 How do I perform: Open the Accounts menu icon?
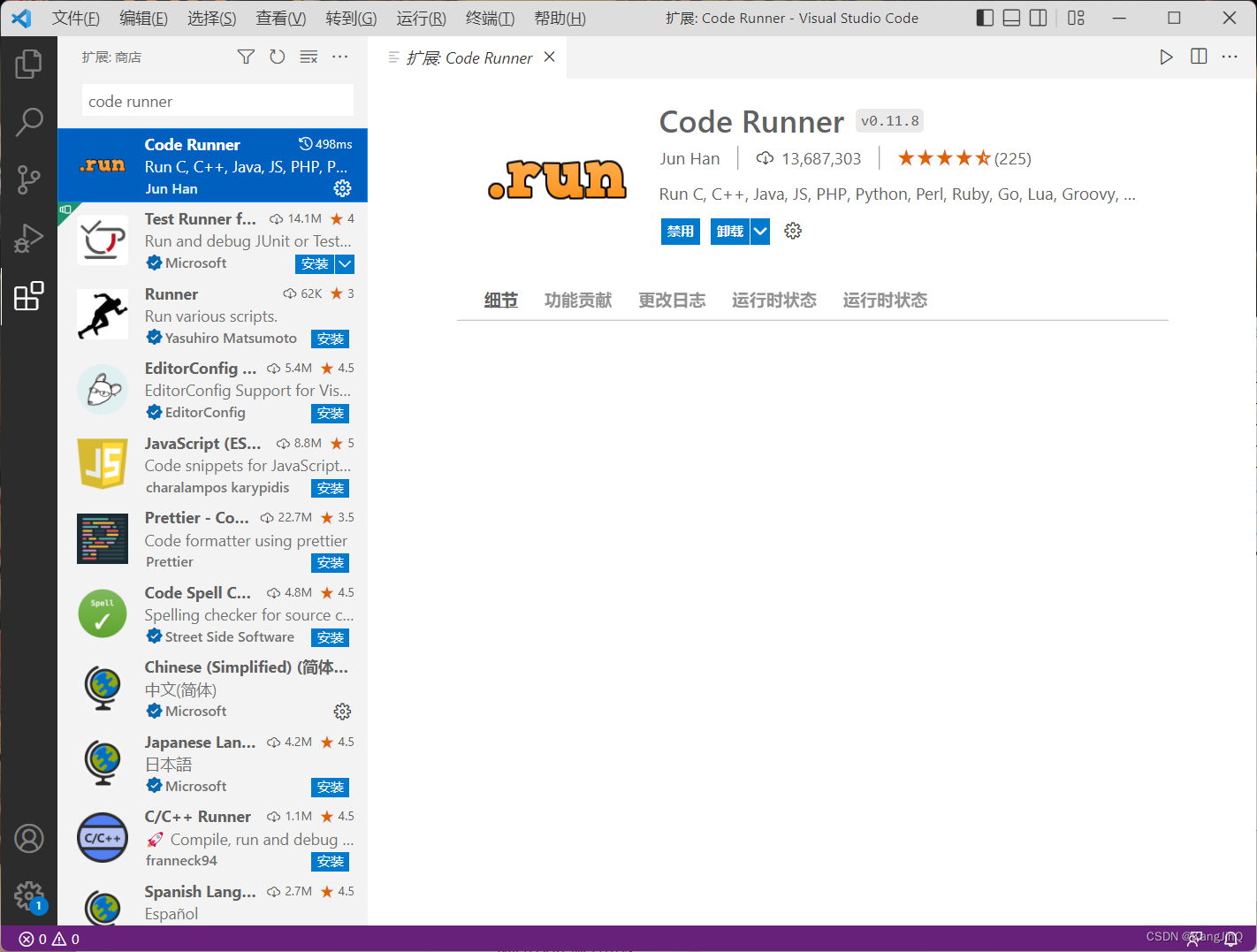[x=28, y=838]
